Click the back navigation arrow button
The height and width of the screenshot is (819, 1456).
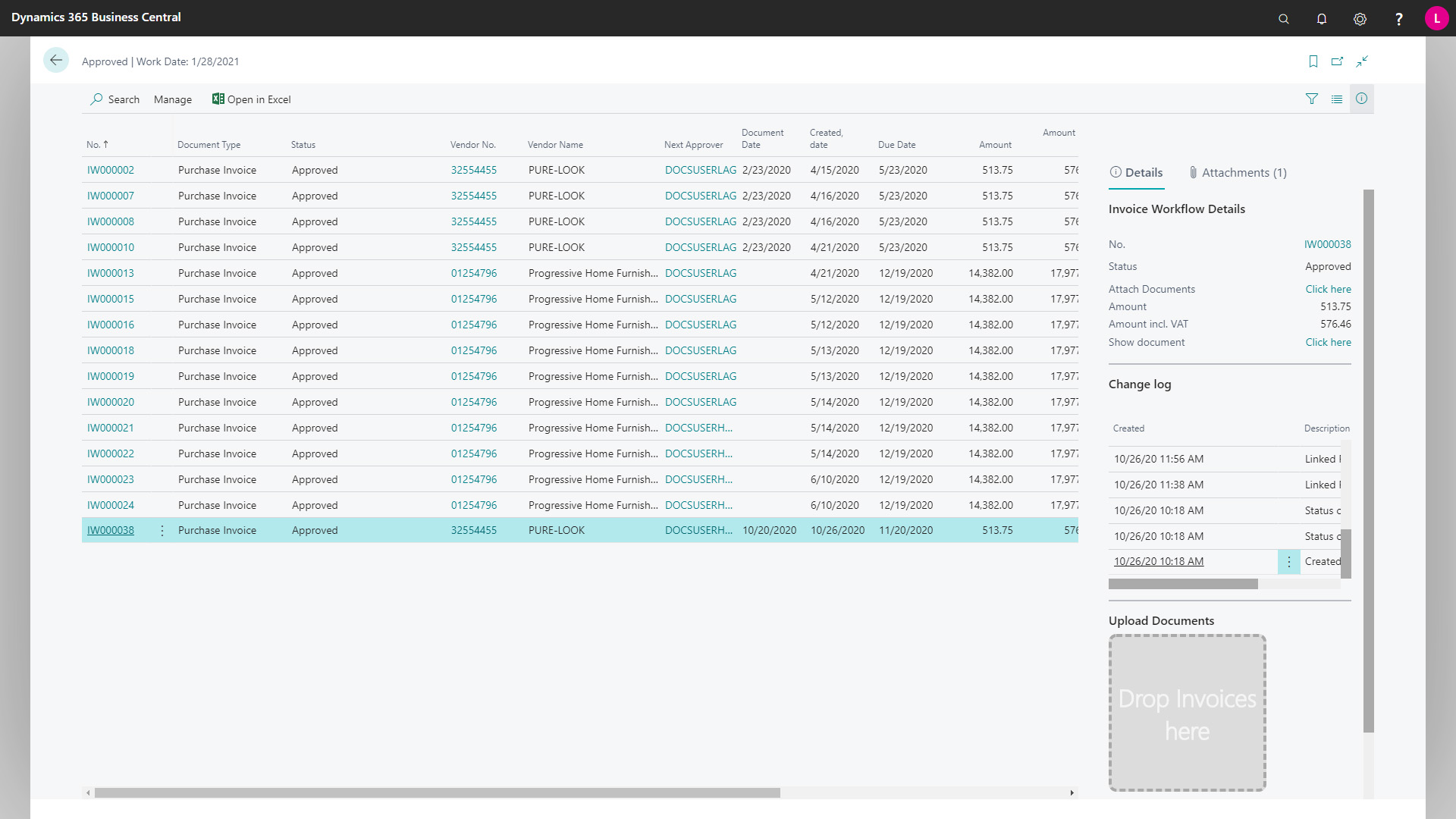[56, 61]
